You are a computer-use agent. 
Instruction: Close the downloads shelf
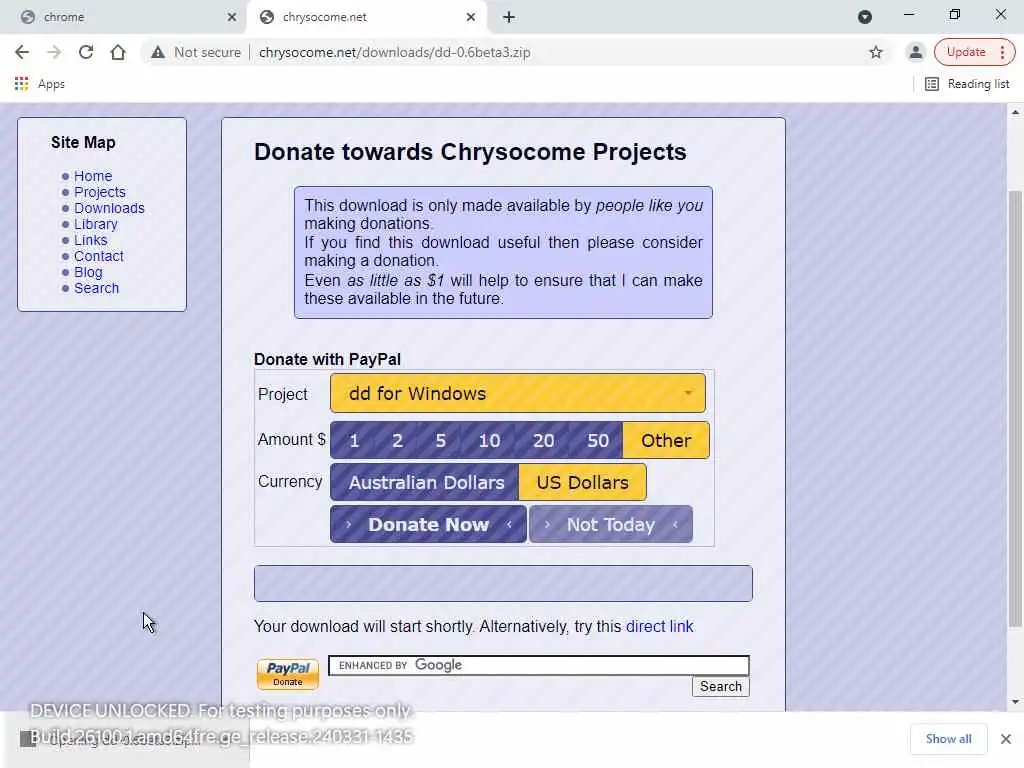point(1006,739)
